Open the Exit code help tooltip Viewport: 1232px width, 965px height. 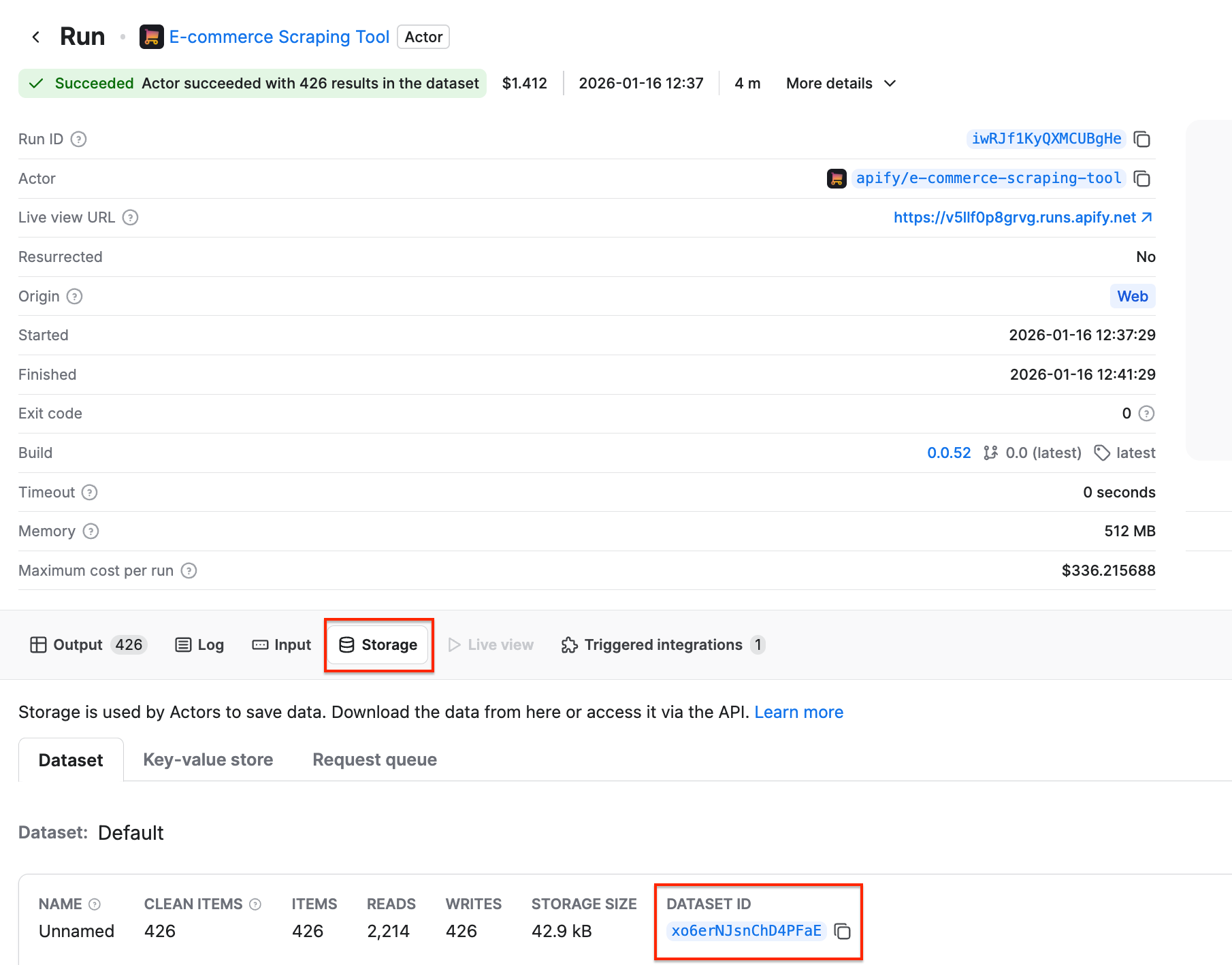tap(1146, 413)
